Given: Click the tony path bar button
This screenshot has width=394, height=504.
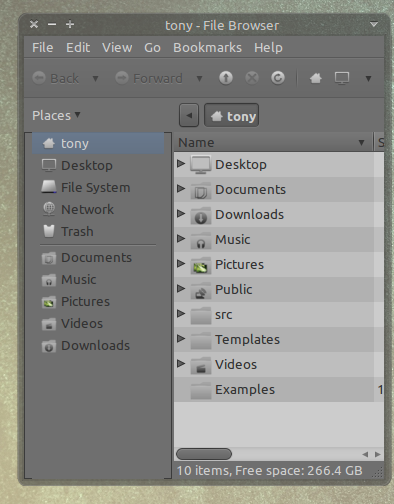Looking at the screenshot, I should coord(231,115).
